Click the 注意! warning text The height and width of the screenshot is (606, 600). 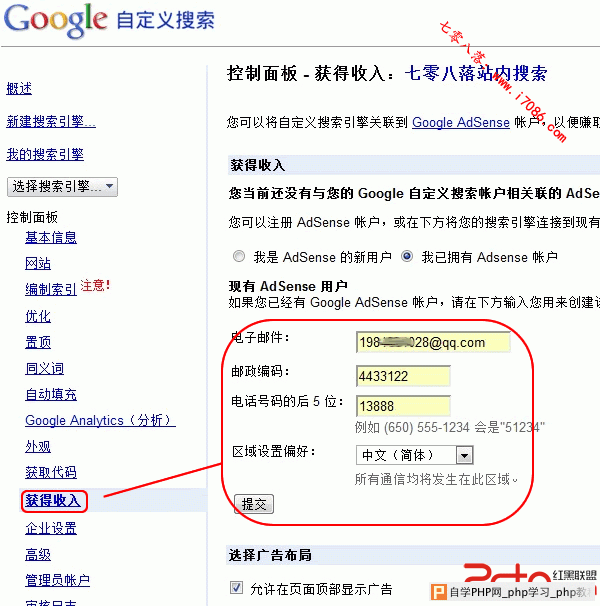[95, 285]
